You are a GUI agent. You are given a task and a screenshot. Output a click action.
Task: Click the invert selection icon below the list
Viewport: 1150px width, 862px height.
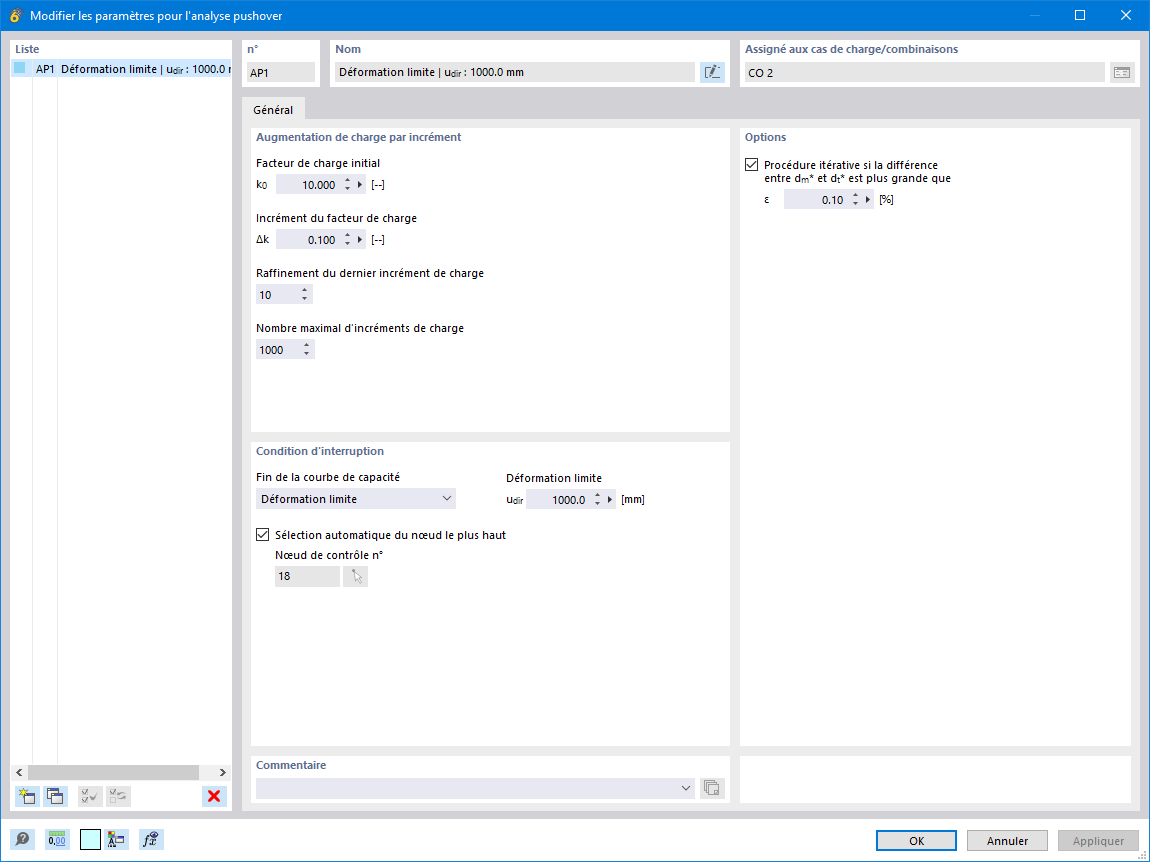click(x=118, y=796)
